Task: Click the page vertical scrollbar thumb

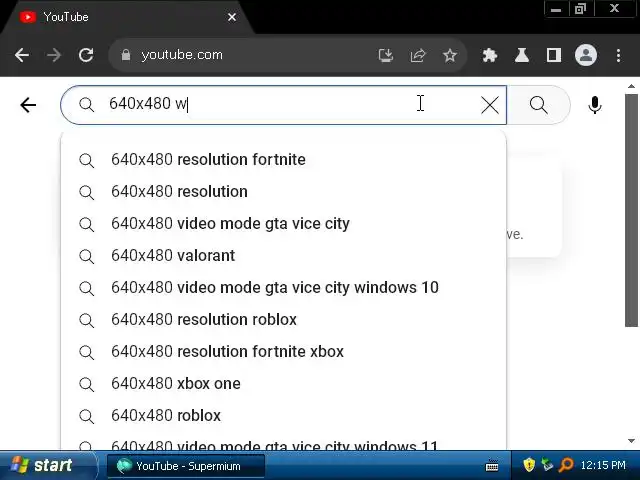Action: tap(631, 210)
